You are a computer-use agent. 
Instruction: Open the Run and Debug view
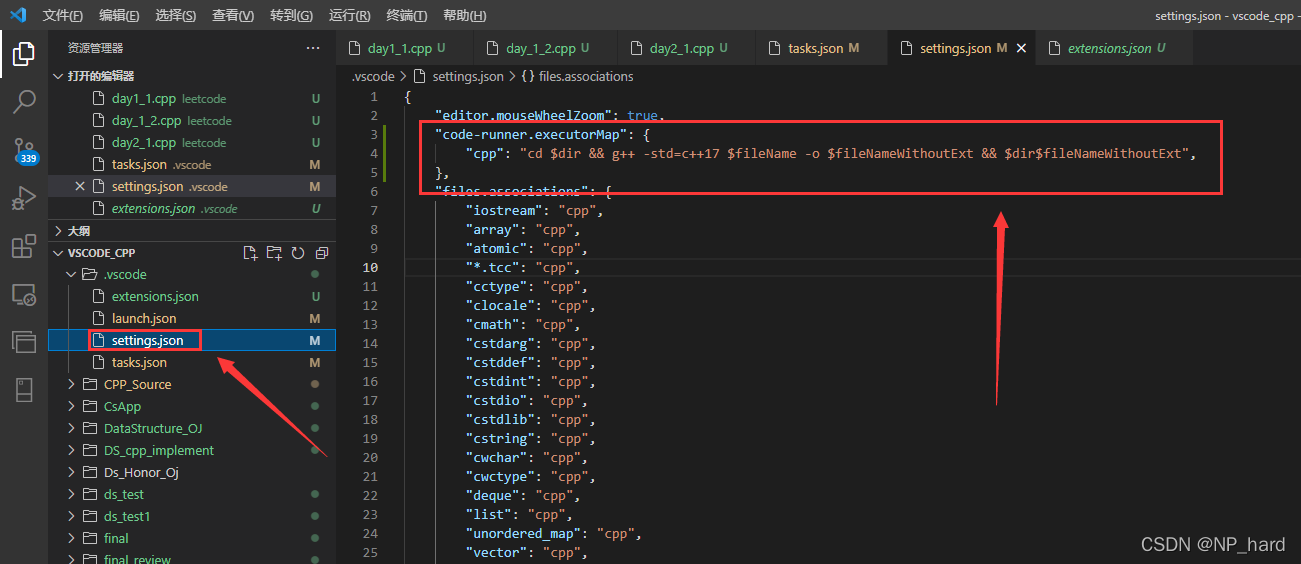click(24, 199)
